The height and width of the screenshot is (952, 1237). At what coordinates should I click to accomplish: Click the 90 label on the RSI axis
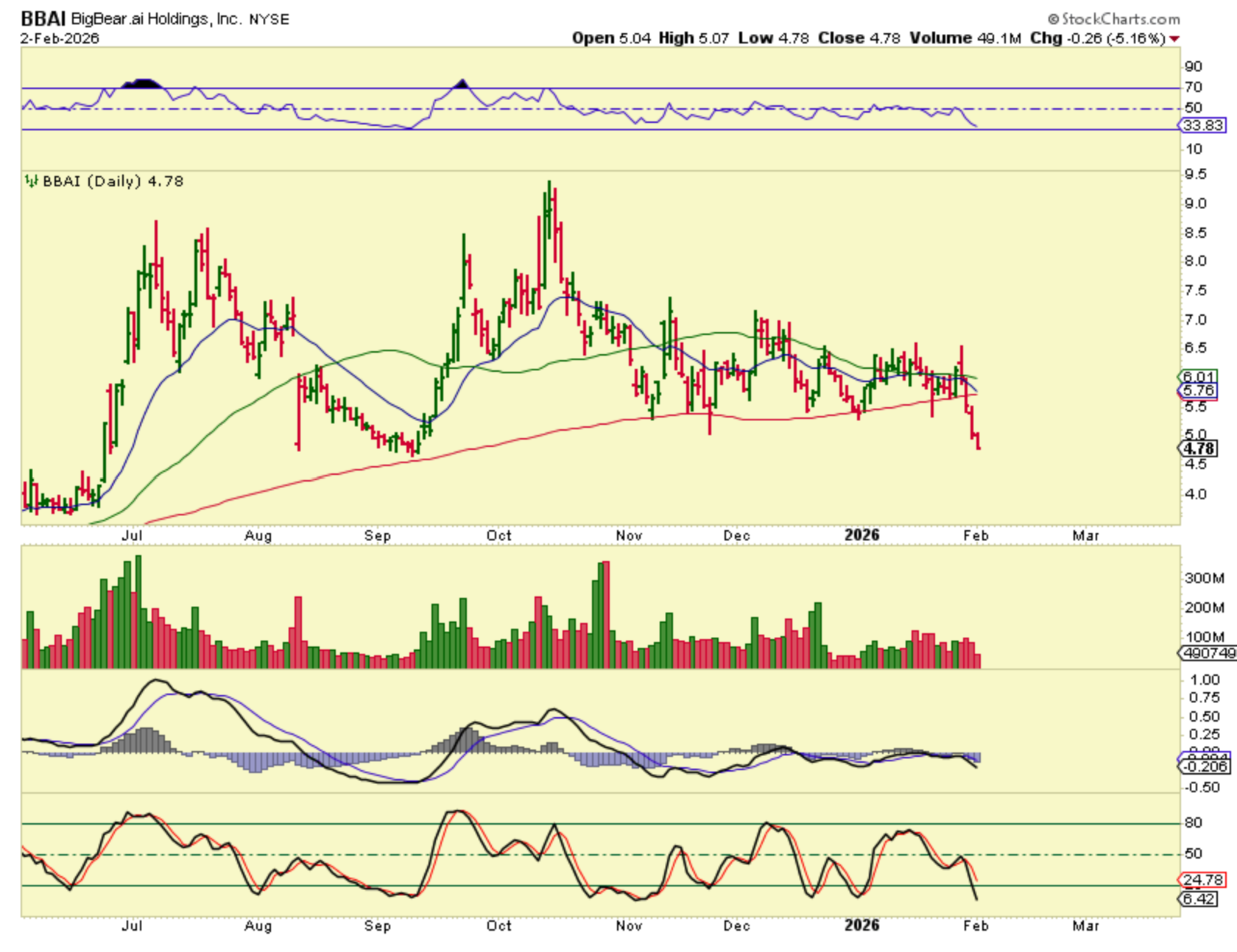point(1194,66)
